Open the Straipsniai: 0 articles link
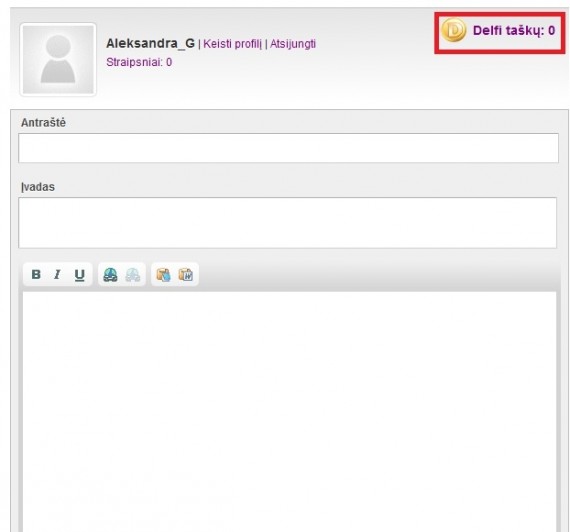This screenshot has width=570, height=532. [139, 63]
